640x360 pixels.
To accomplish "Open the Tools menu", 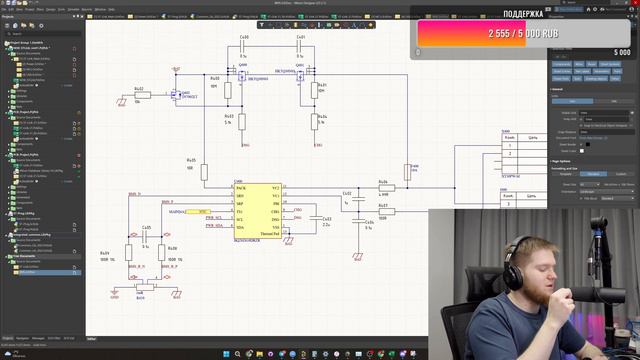I will 61,9.
